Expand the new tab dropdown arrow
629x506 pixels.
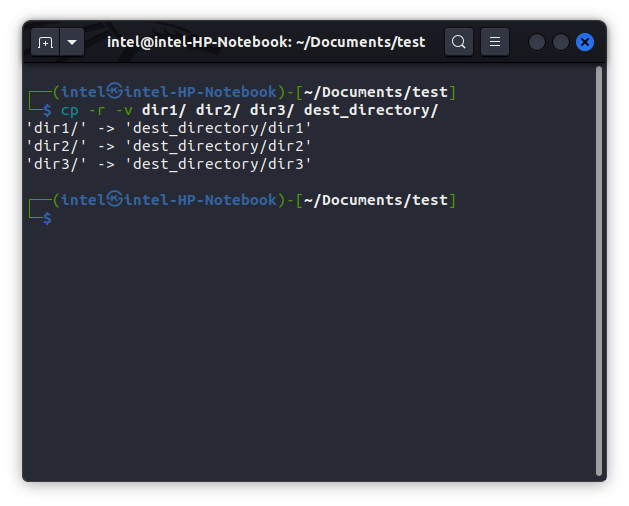pyautogui.click(x=72, y=42)
